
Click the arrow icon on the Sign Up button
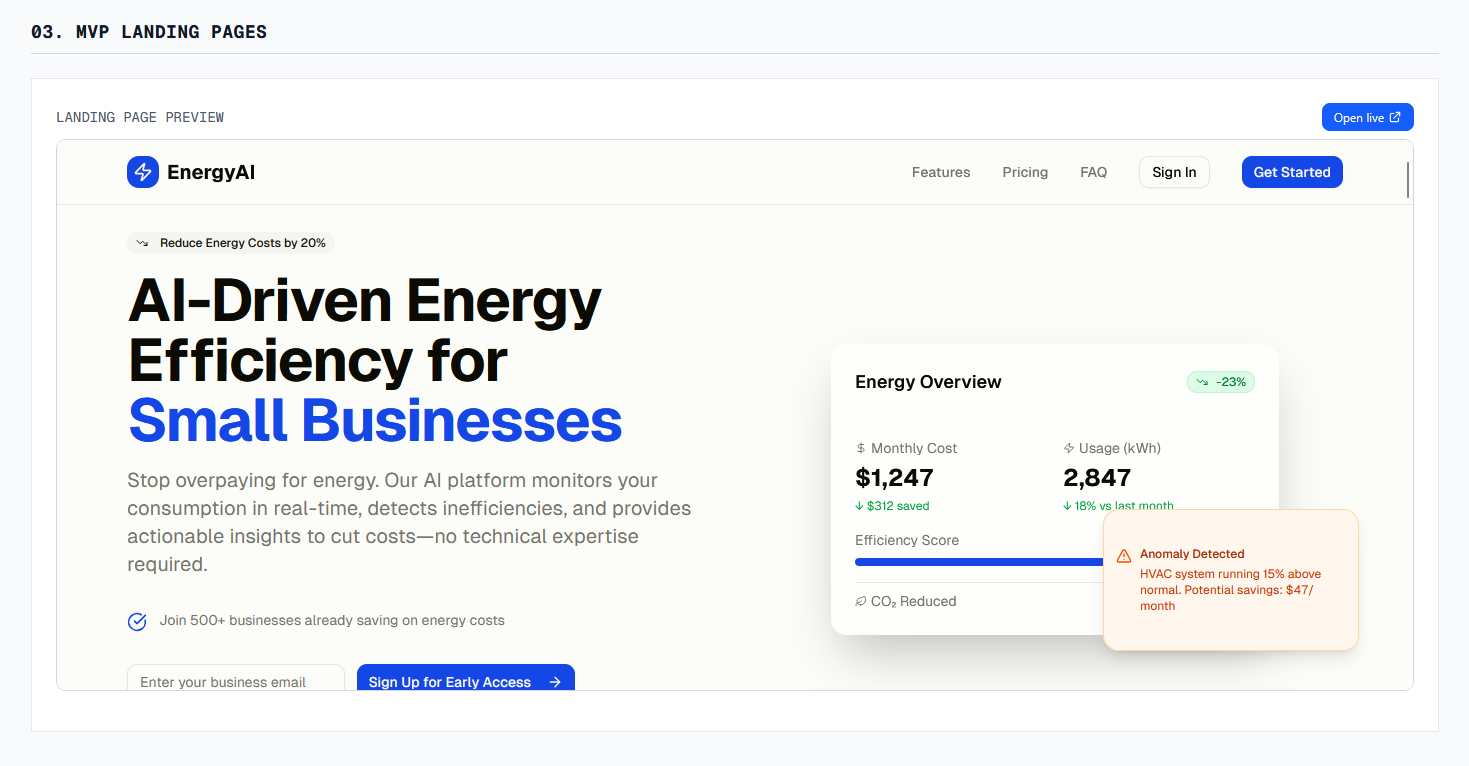coord(554,681)
